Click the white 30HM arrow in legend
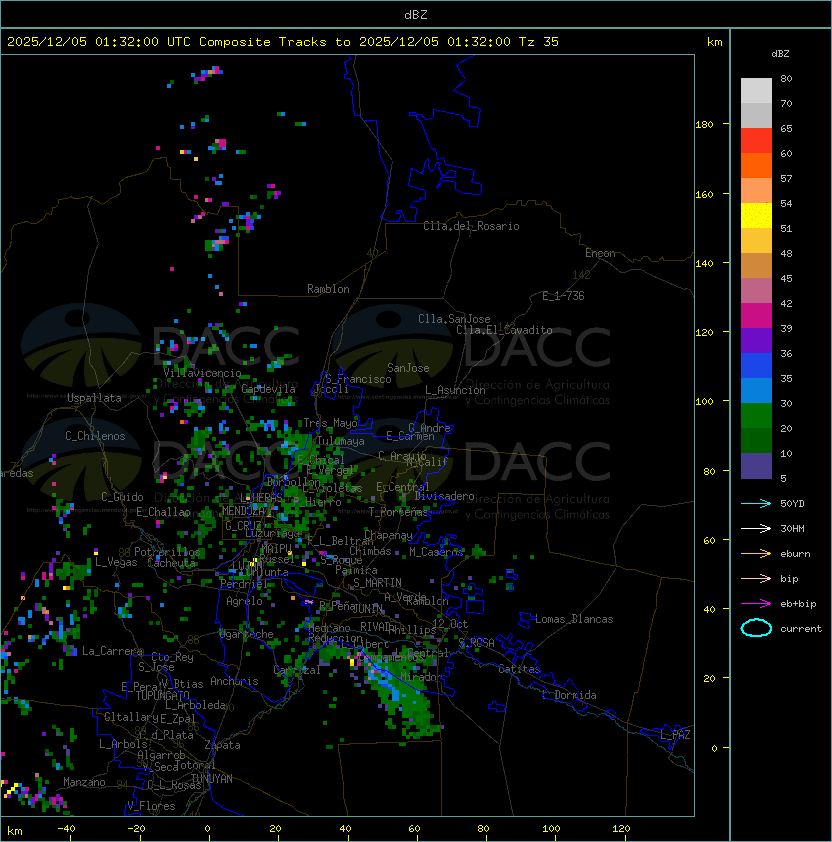The height and width of the screenshot is (842, 832). (x=756, y=528)
